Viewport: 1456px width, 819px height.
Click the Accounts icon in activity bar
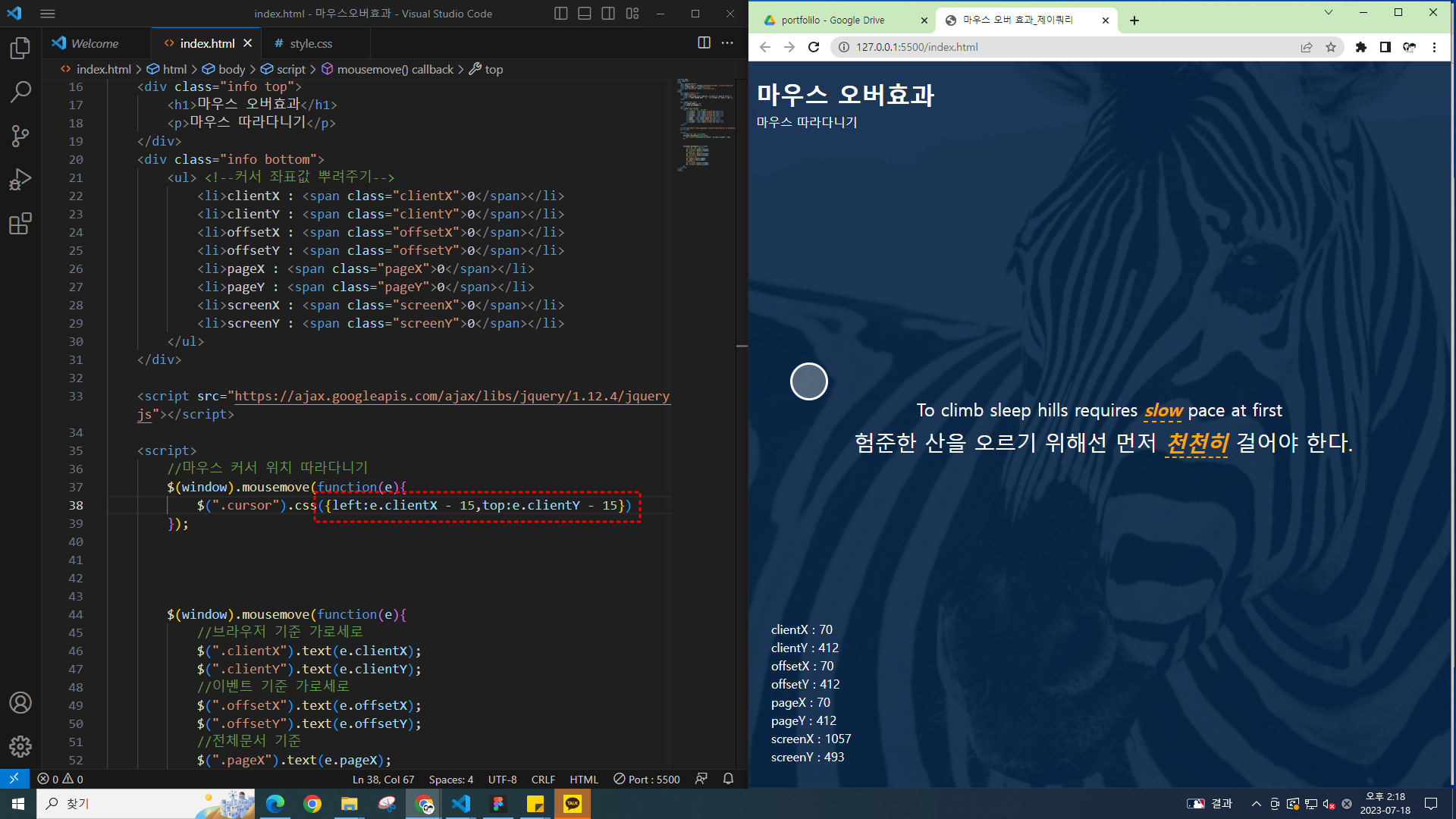20,703
